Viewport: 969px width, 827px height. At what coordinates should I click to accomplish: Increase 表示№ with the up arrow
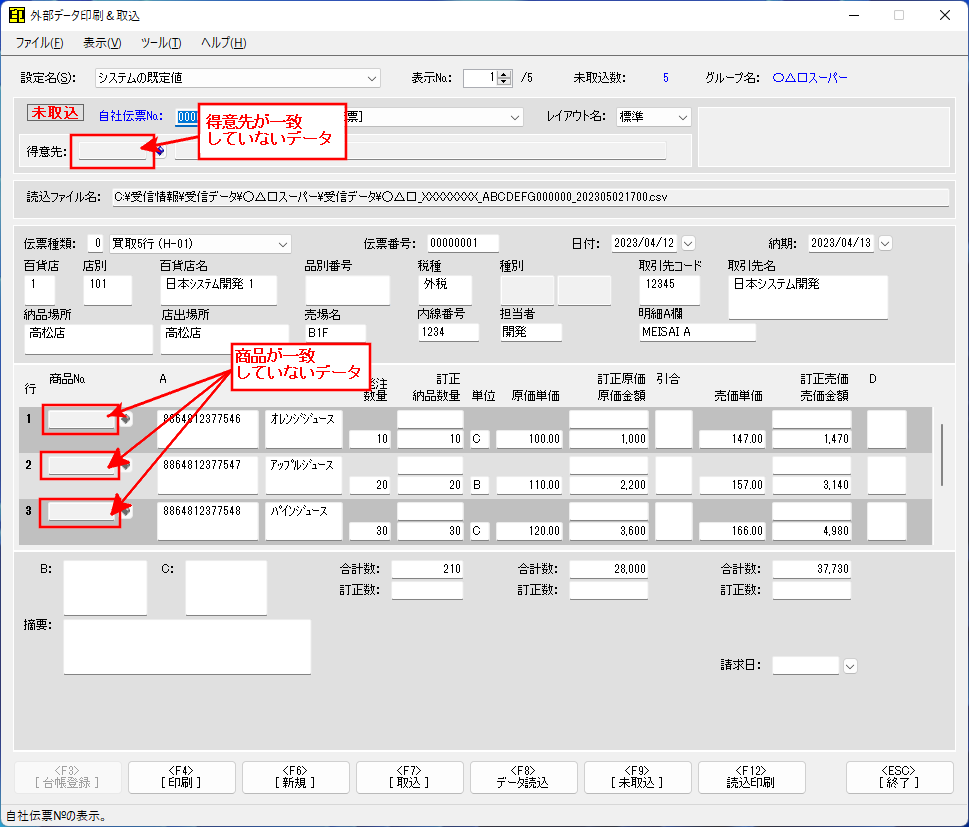[x=504, y=74]
